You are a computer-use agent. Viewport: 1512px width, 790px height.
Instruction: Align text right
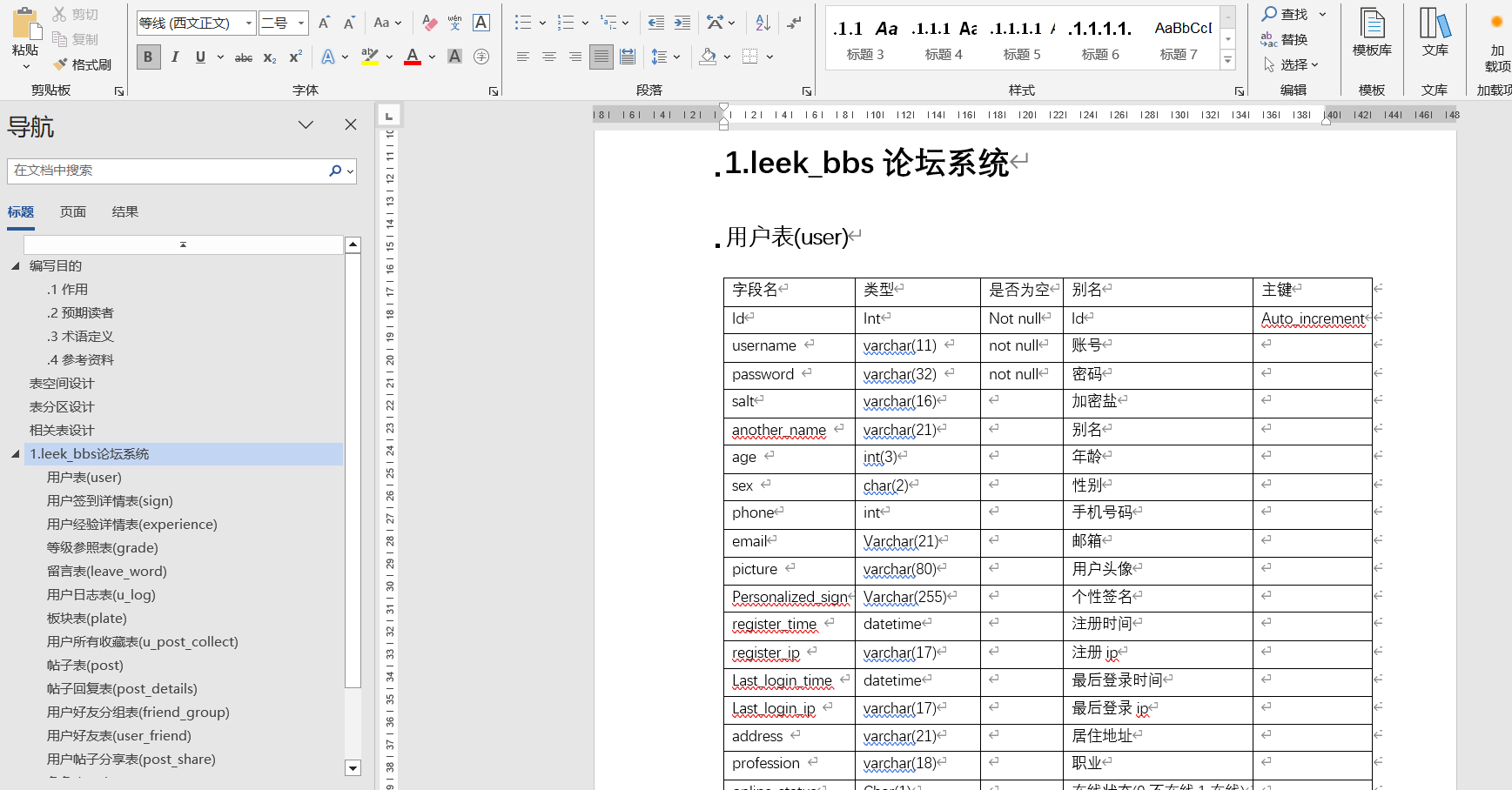575,57
